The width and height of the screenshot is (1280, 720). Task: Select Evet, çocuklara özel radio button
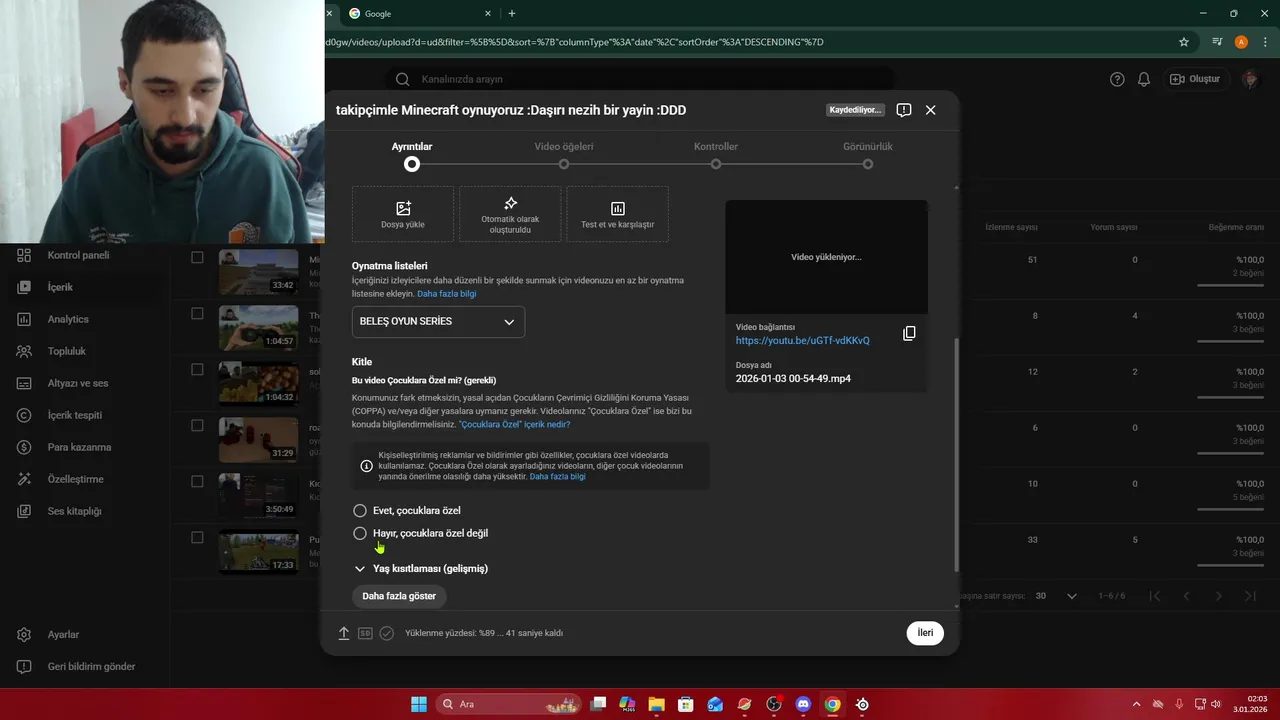(x=360, y=510)
